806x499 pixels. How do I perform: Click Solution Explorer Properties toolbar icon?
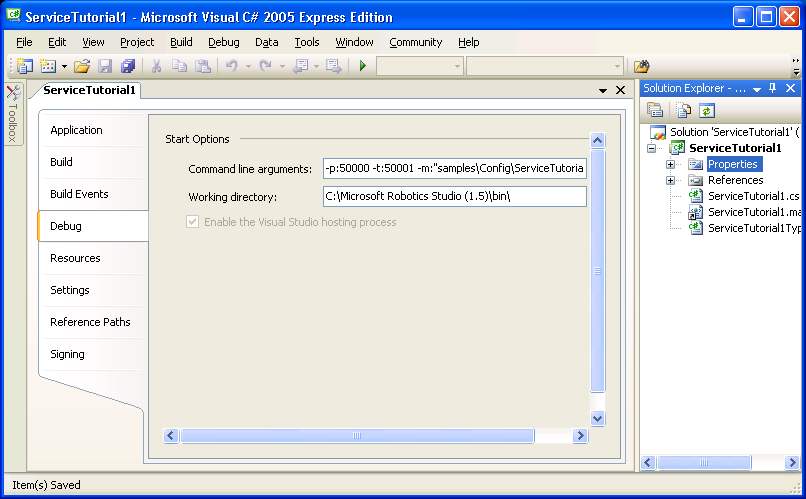[655, 110]
